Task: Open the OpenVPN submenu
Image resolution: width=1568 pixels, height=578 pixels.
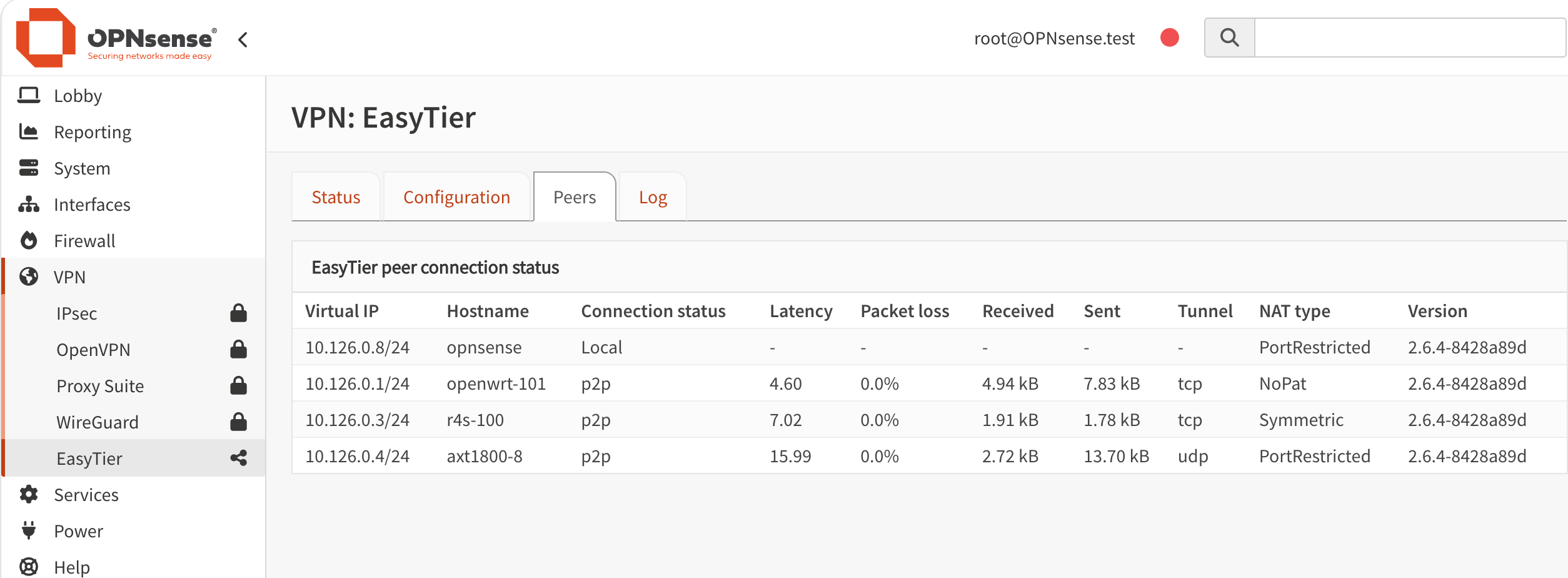Action: pos(93,350)
